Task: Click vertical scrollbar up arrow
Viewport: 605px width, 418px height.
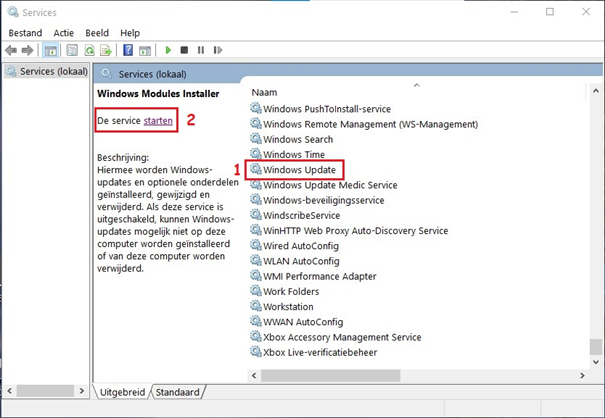Action: [596, 91]
